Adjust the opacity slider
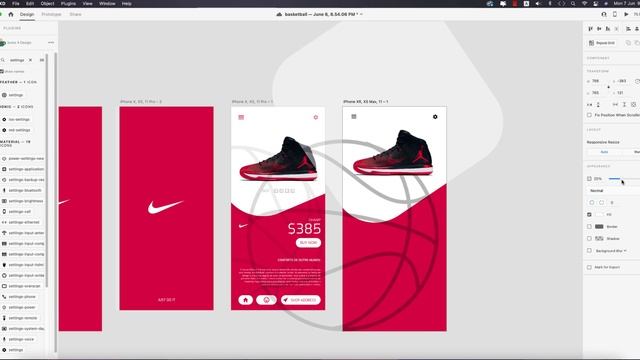This screenshot has width=640, height=360. point(624,179)
